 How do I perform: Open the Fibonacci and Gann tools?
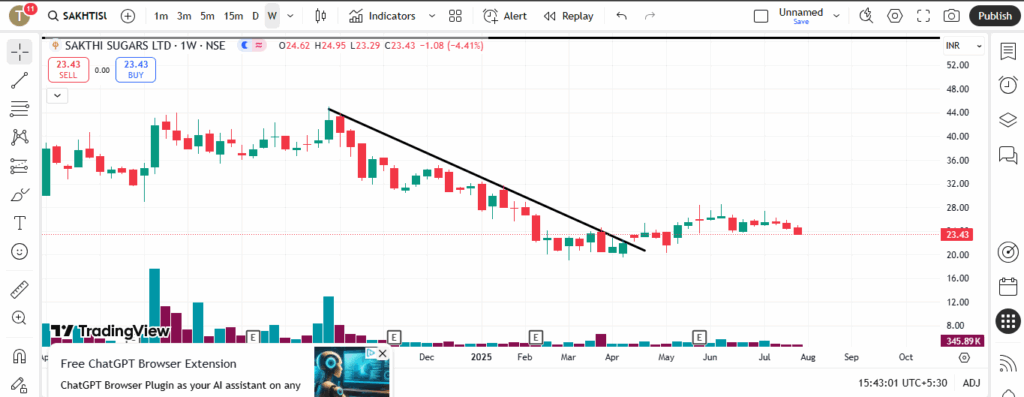pyautogui.click(x=20, y=109)
